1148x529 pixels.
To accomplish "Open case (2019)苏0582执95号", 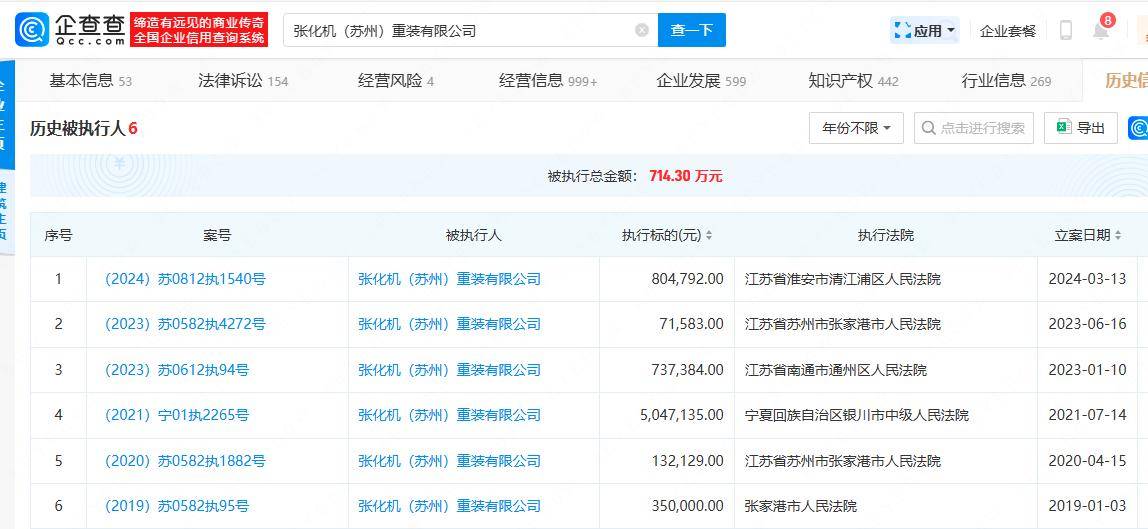I will (176, 506).
